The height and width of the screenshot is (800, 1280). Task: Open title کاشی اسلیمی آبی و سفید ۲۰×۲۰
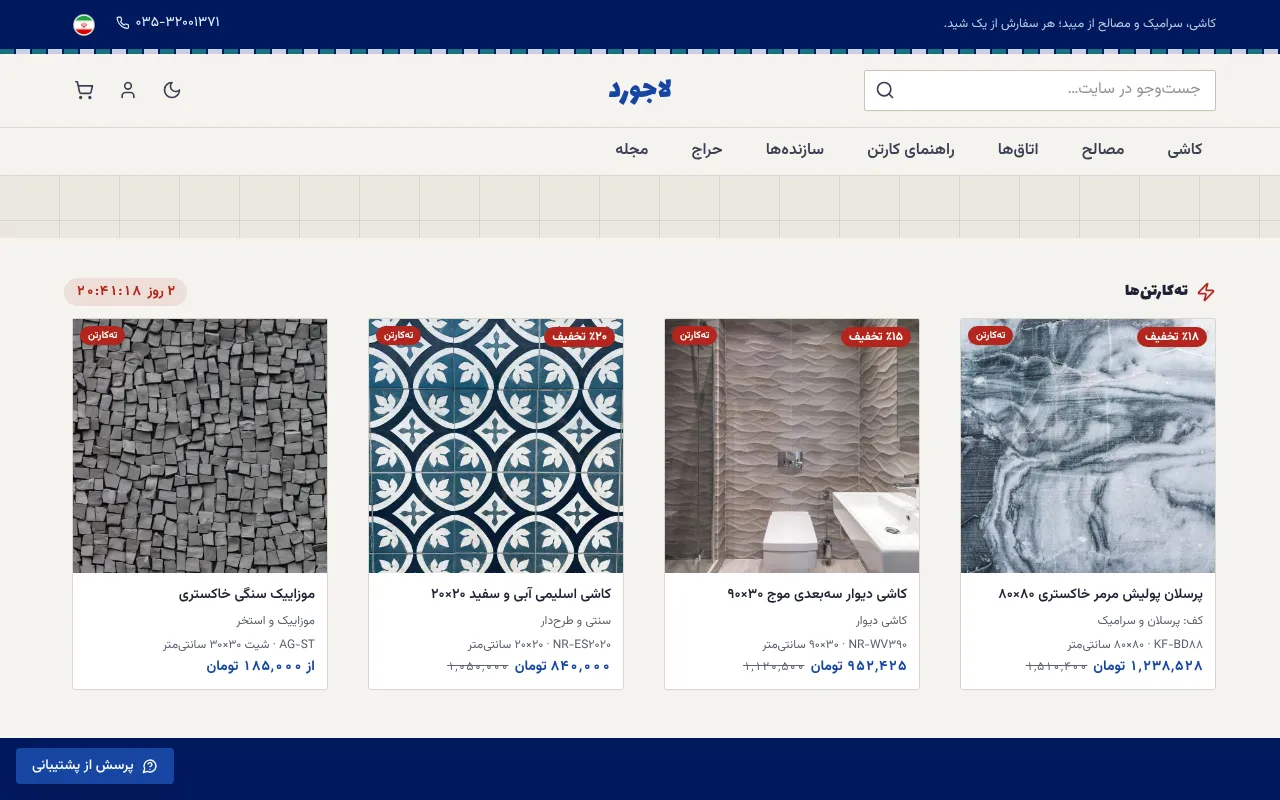[521, 594]
